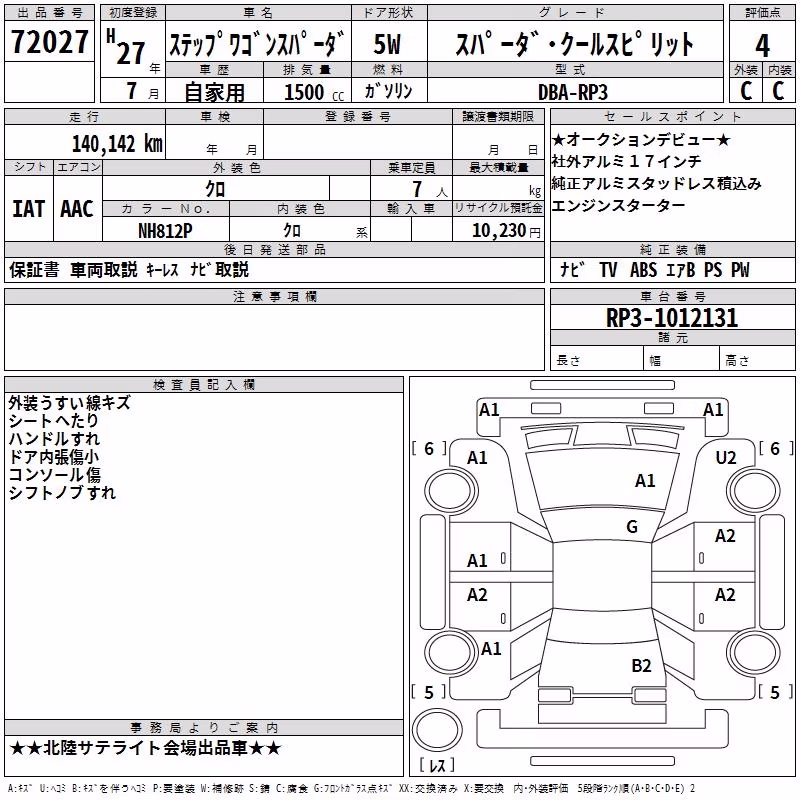Click PS in genuine equipment
Screen dimensions: 800x800
tap(713, 269)
